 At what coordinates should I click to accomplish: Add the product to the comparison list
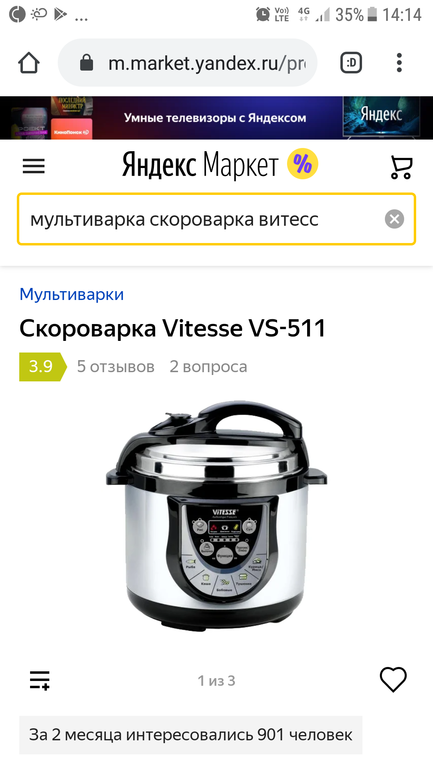(40, 680)
